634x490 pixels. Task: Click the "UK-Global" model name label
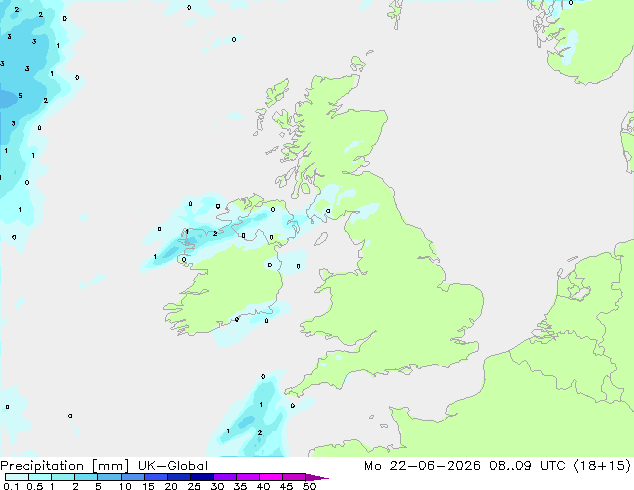(173, 466)
